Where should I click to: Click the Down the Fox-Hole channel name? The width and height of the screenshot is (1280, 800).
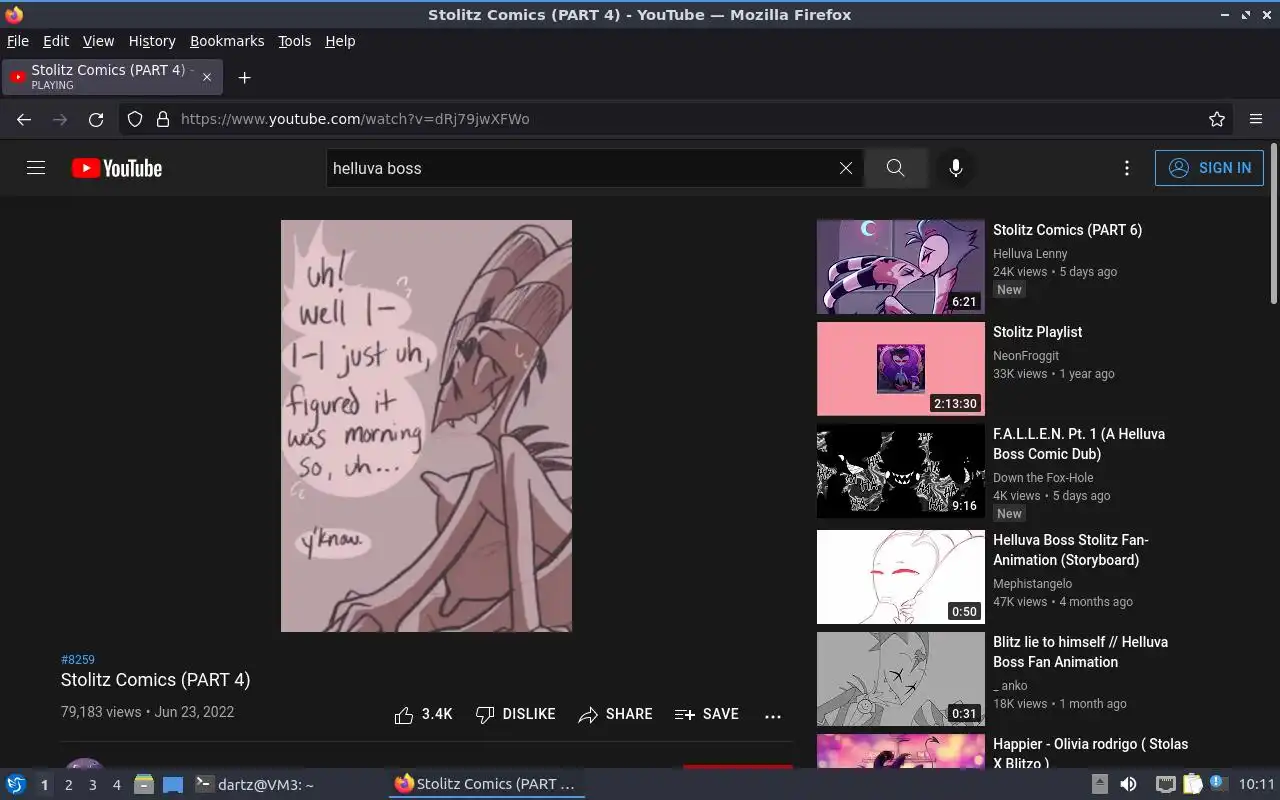pyautogui.click(x=1043, y=478)
